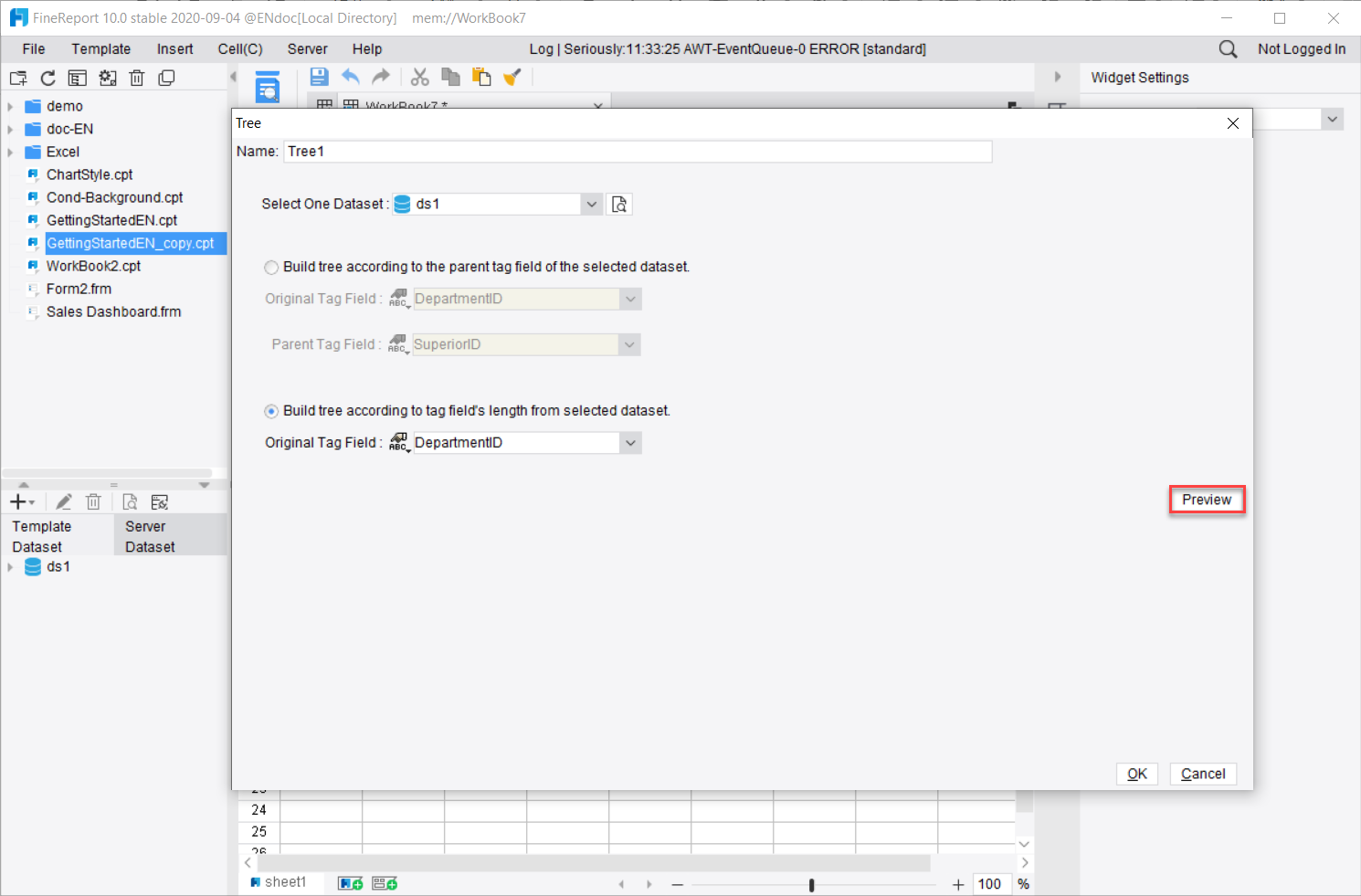Viewport: 1361px width, 896px height.
Task: Select 'Build tree according to tag field's length' option
Action: point(271,411)
